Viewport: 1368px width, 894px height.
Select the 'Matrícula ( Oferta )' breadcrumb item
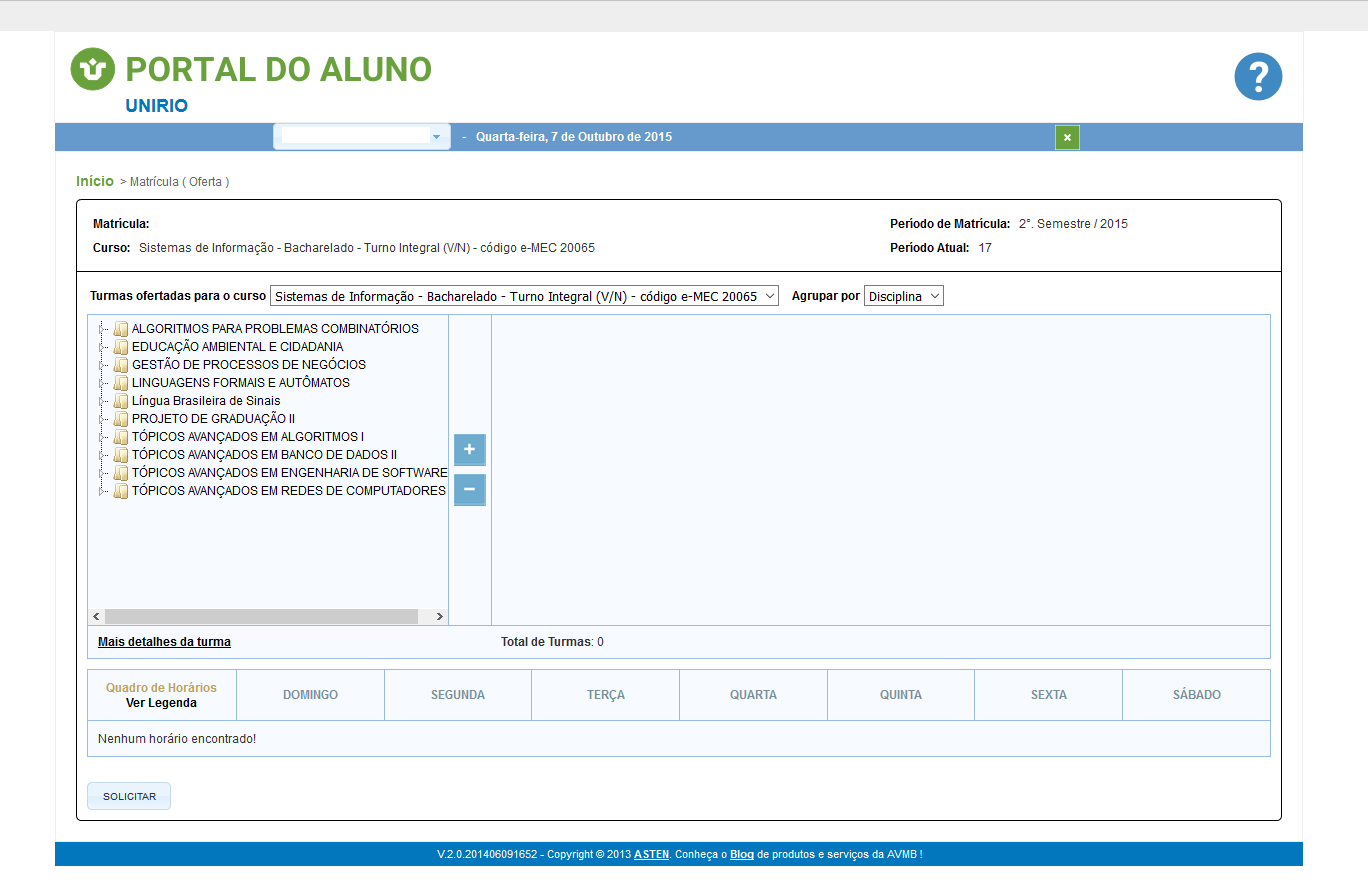[180, 181]
